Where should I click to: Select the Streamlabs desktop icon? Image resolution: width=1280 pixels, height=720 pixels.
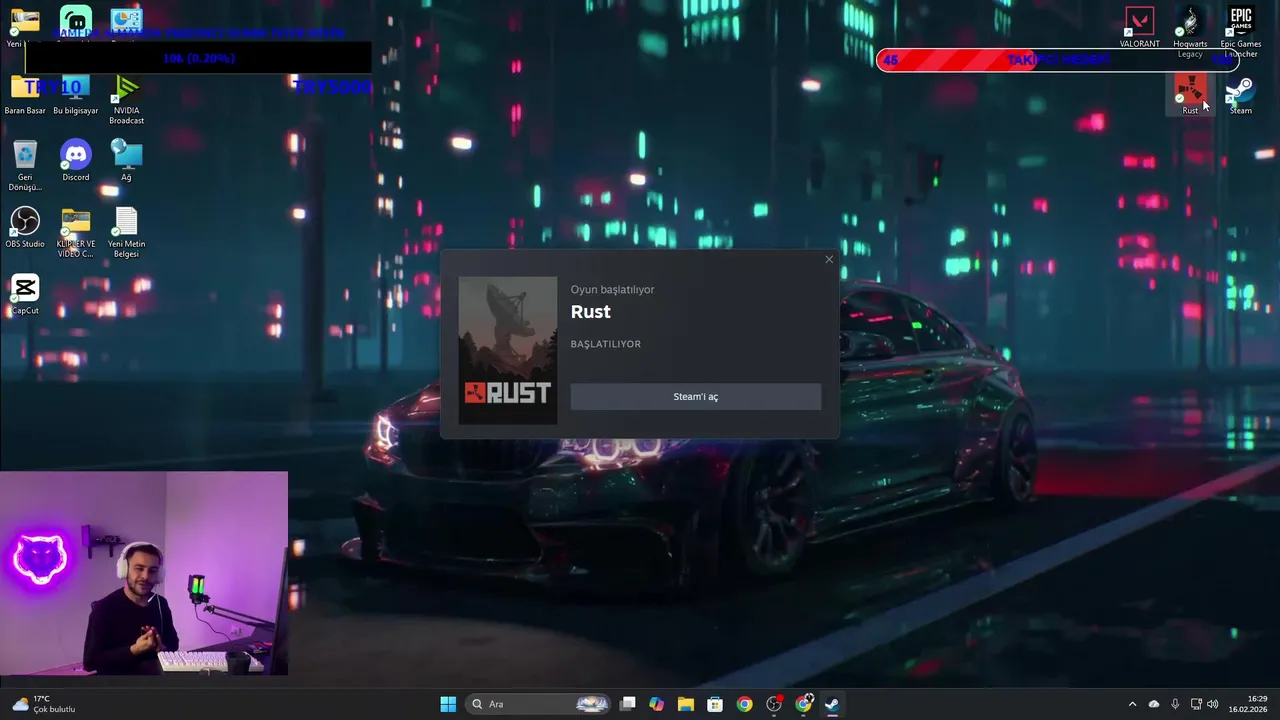(76, 22)
